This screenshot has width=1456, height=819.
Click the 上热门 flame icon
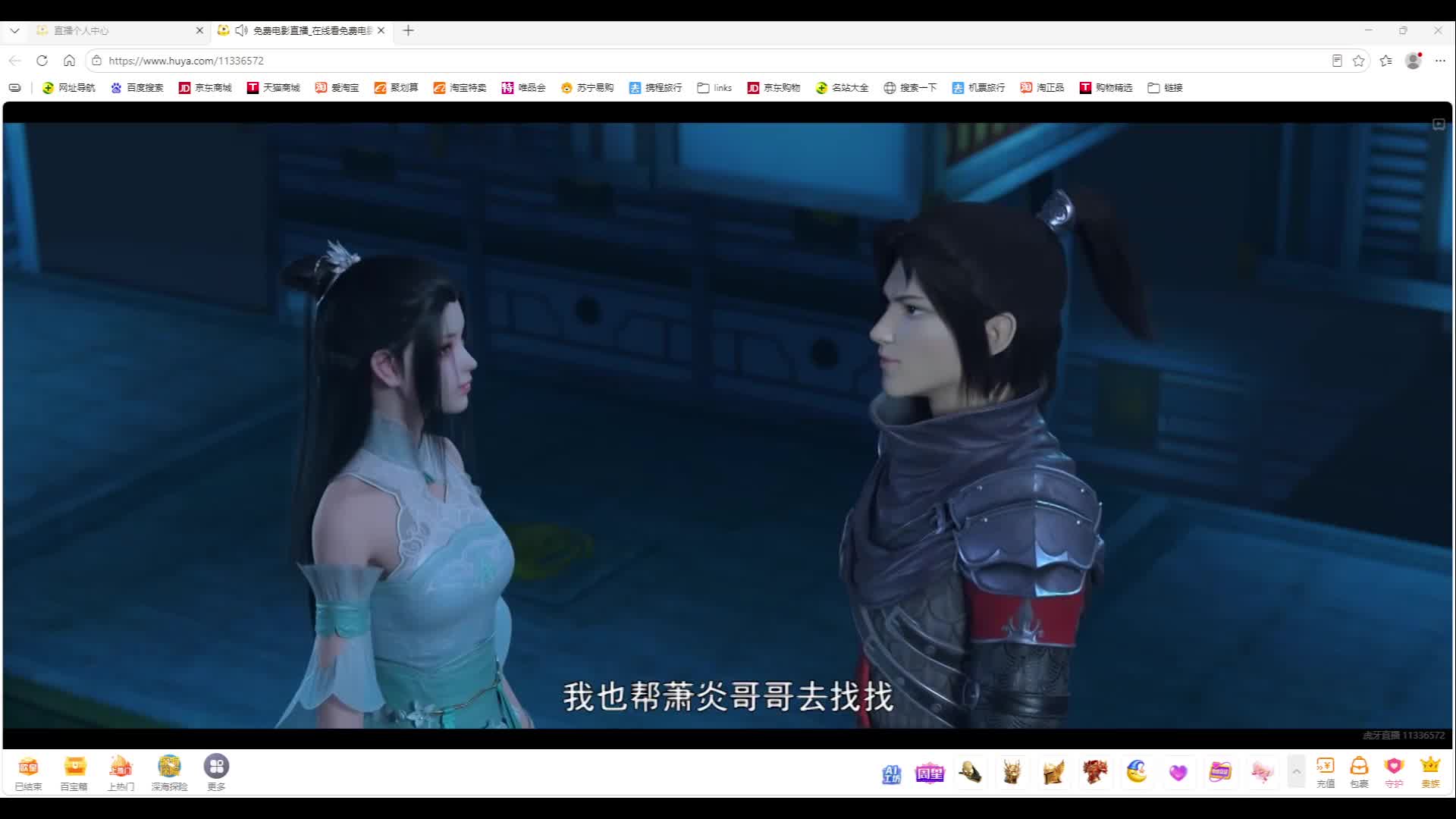pos(121,772)
